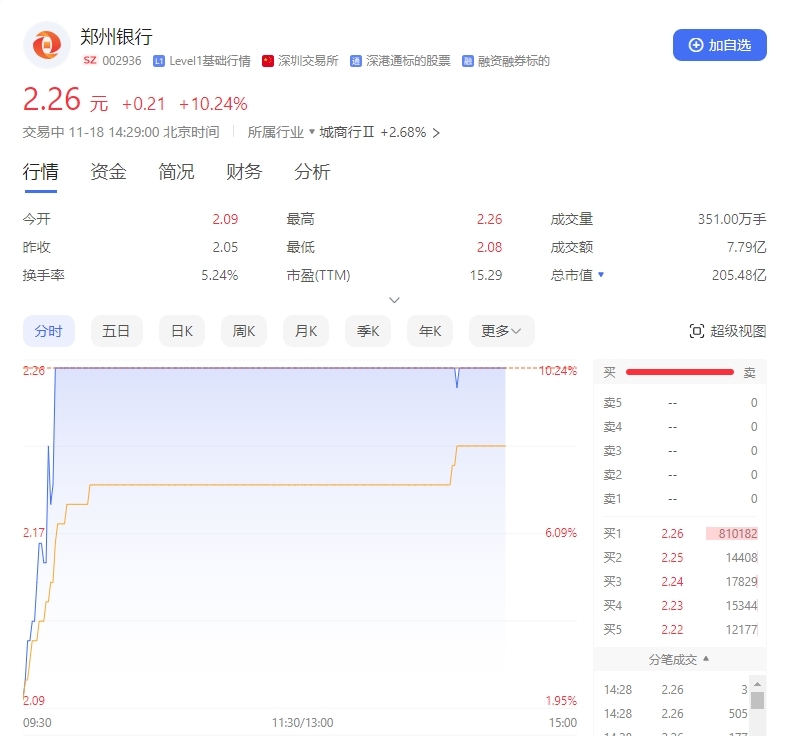Click the 融资融券标的 badge icon
This screenshot has width=789, height=736.
coord(467,61)
